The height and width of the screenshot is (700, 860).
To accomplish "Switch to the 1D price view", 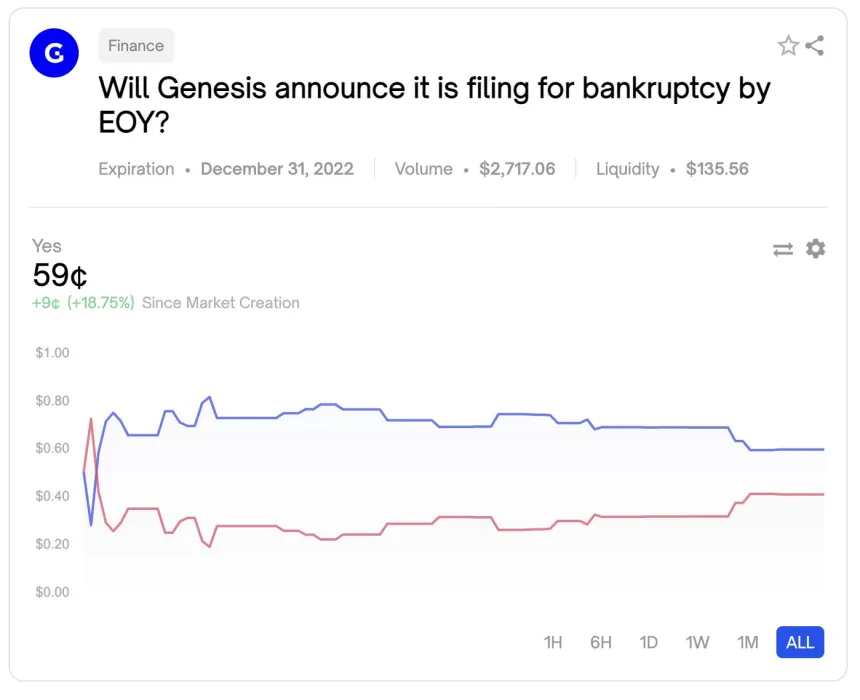I will pos(649,642).
